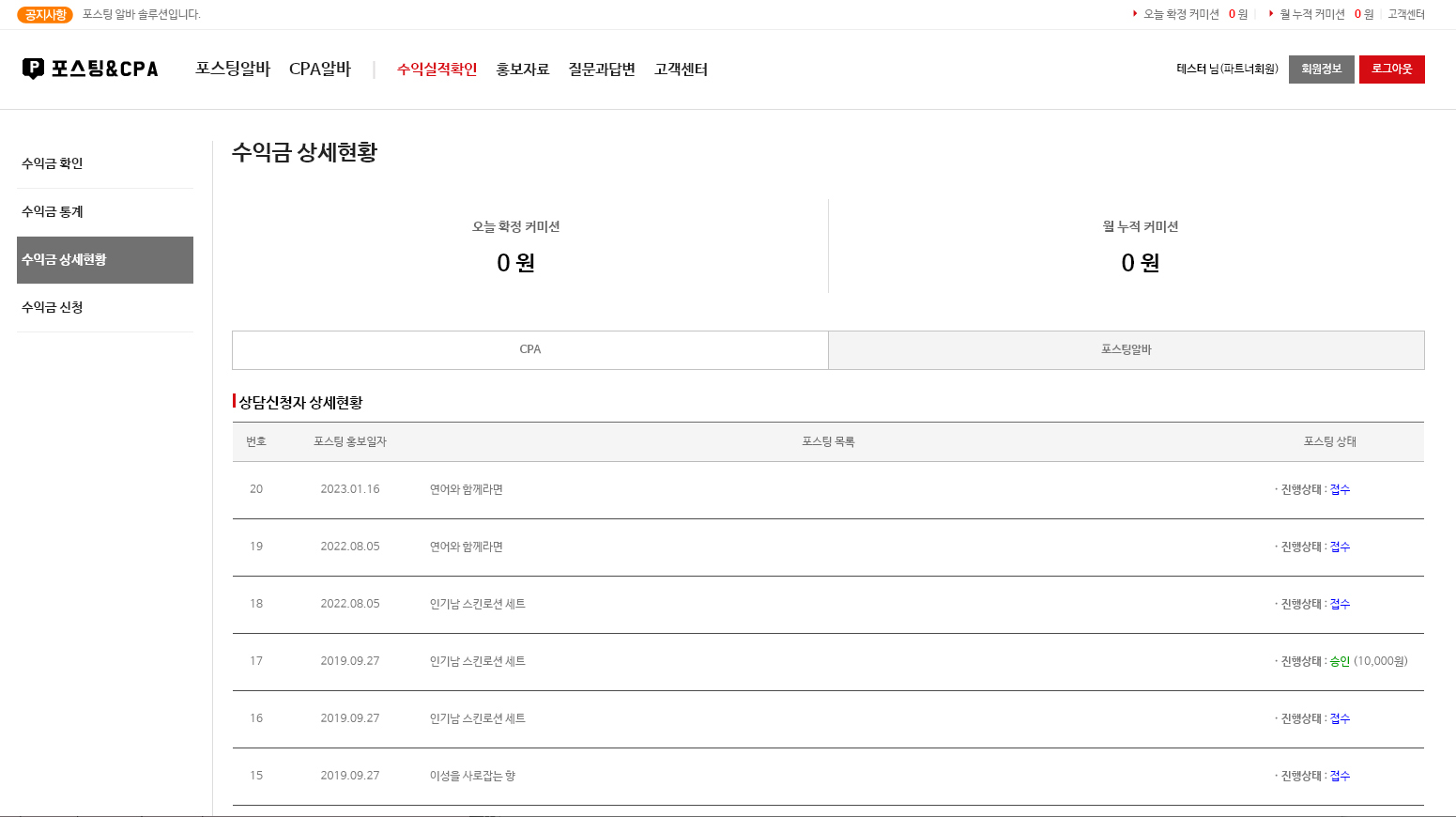This screenshot has height=817, width=1456.
Task: Switch to the 포스팅알바 tab
Action: 1126,349
